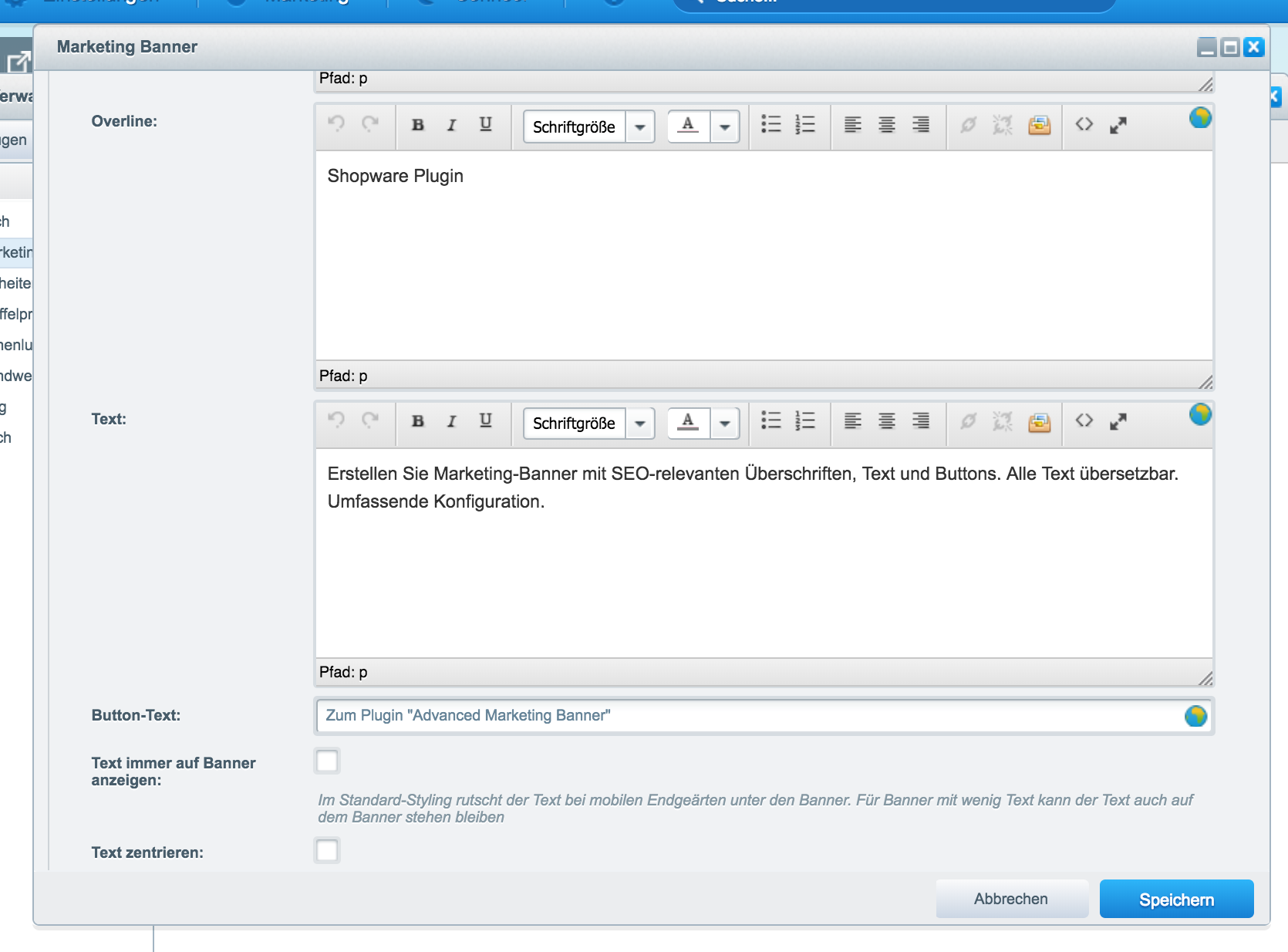Viewport: 1288px width, 952px height.
Task: Click undo in the Text editor toolbar
Action: 336,420
